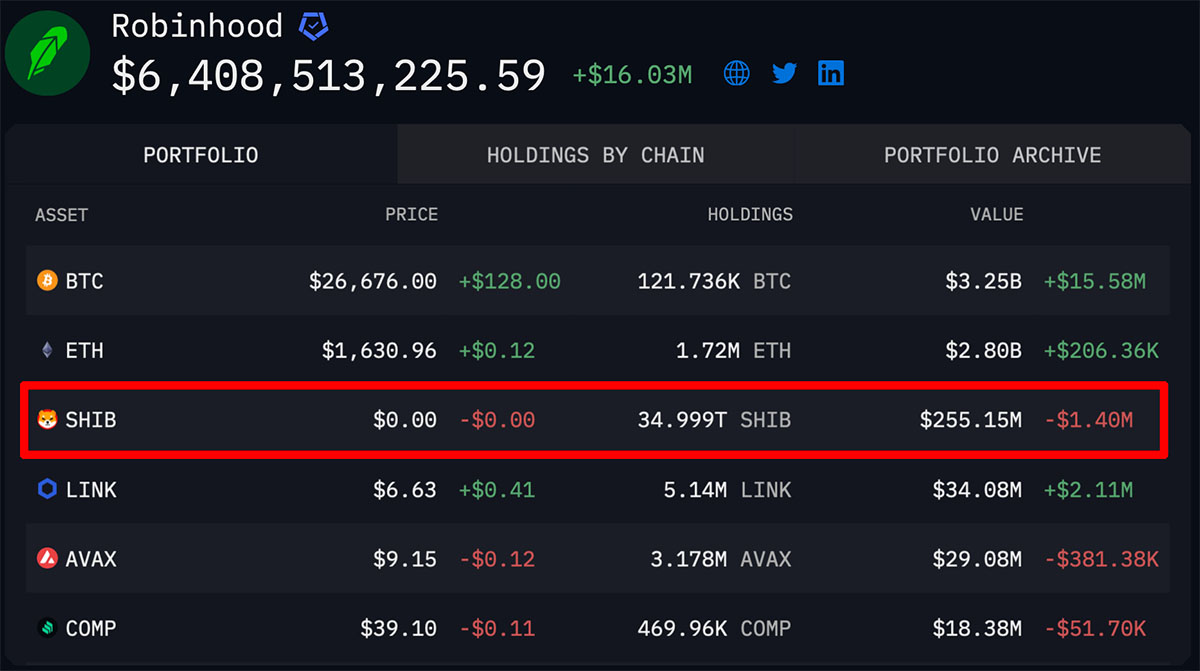Viewport: 1200px width, 671px height.
Task: Click the holdings 34.999T SHIB
Action: coord(714,420)
